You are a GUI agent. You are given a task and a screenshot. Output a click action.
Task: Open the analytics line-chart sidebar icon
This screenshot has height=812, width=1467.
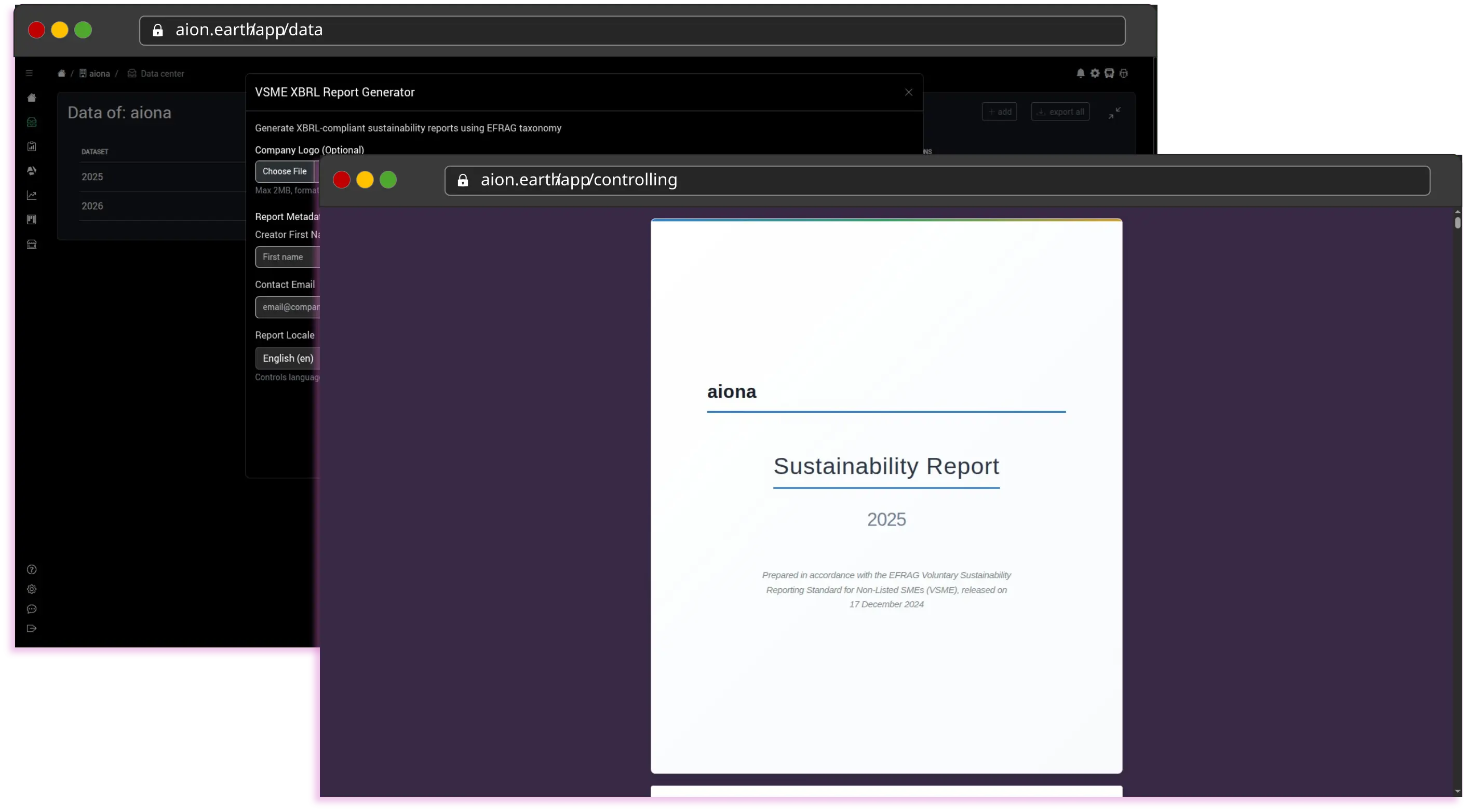(31, 195)
